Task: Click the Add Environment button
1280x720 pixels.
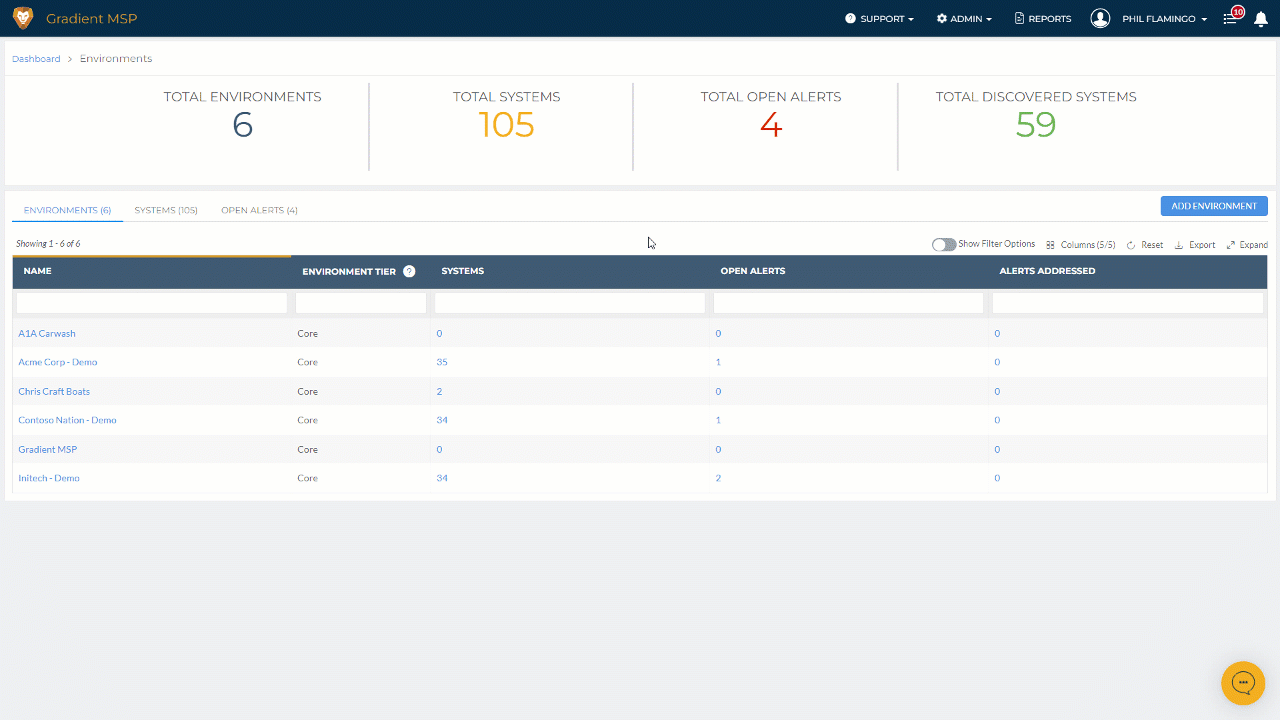Action: [1214, 206]
